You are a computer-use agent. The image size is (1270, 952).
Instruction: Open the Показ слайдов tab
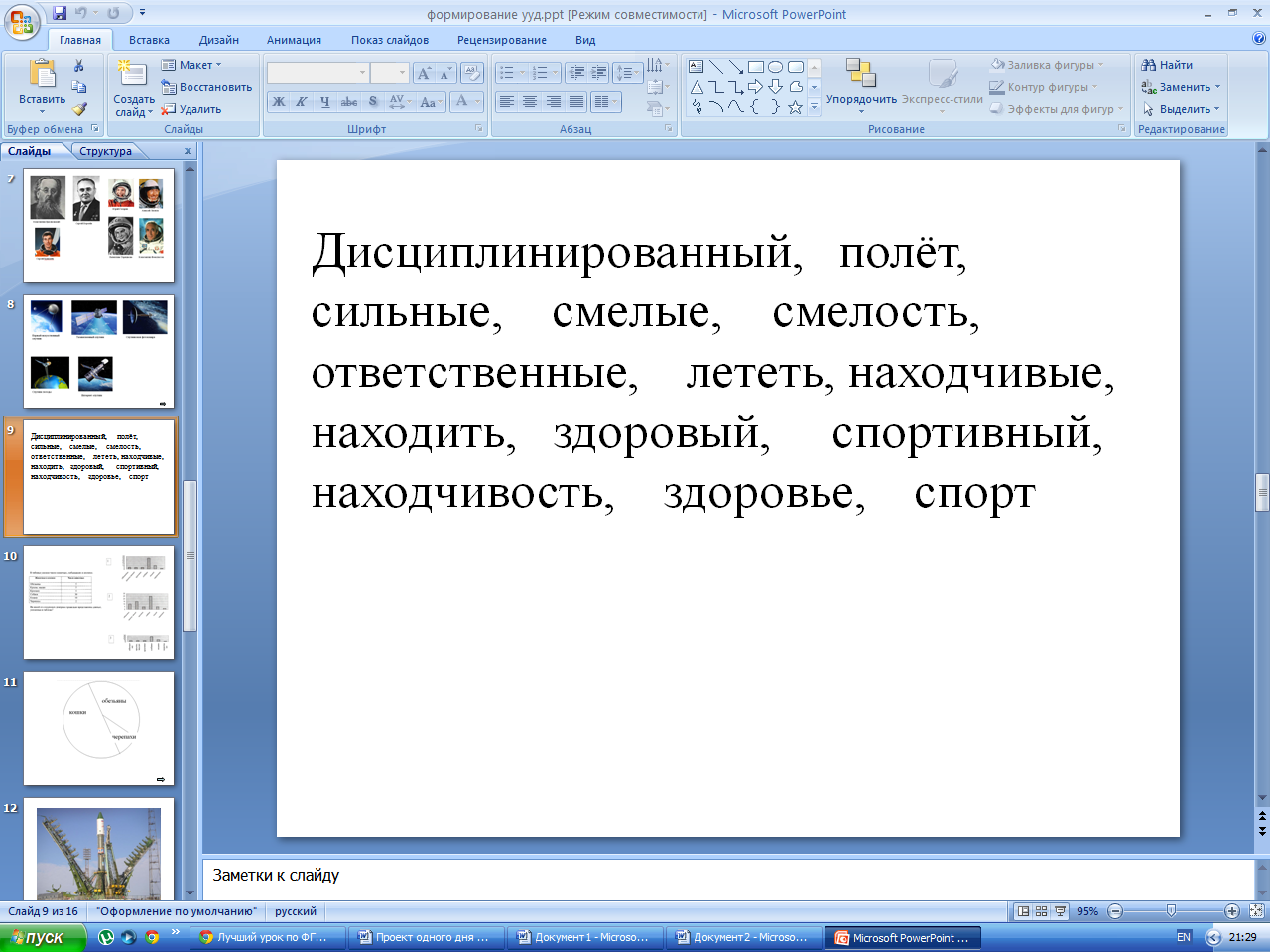coord(390,40)
